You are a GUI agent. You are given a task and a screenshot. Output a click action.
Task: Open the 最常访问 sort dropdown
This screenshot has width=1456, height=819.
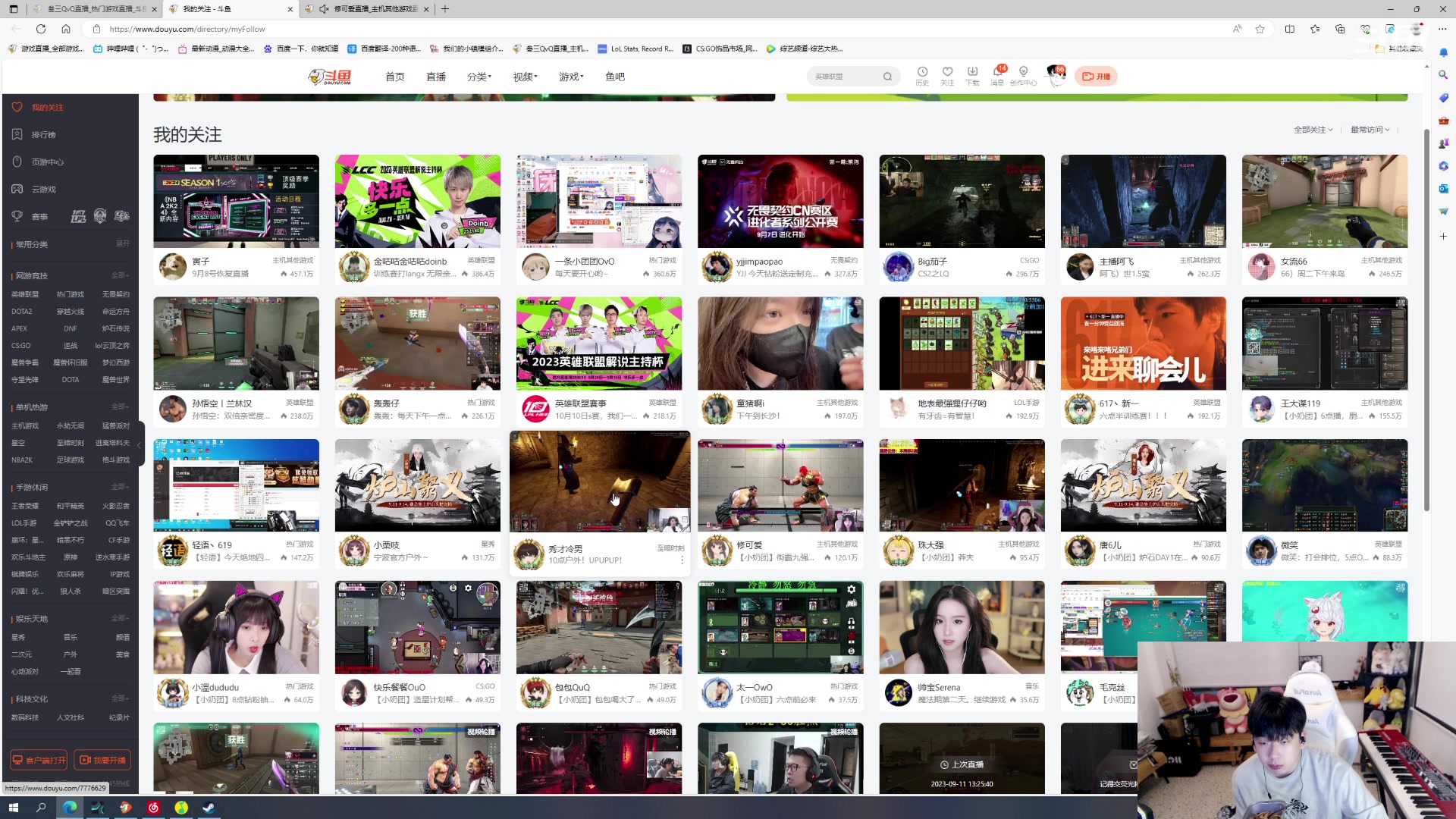point(1370,130)
